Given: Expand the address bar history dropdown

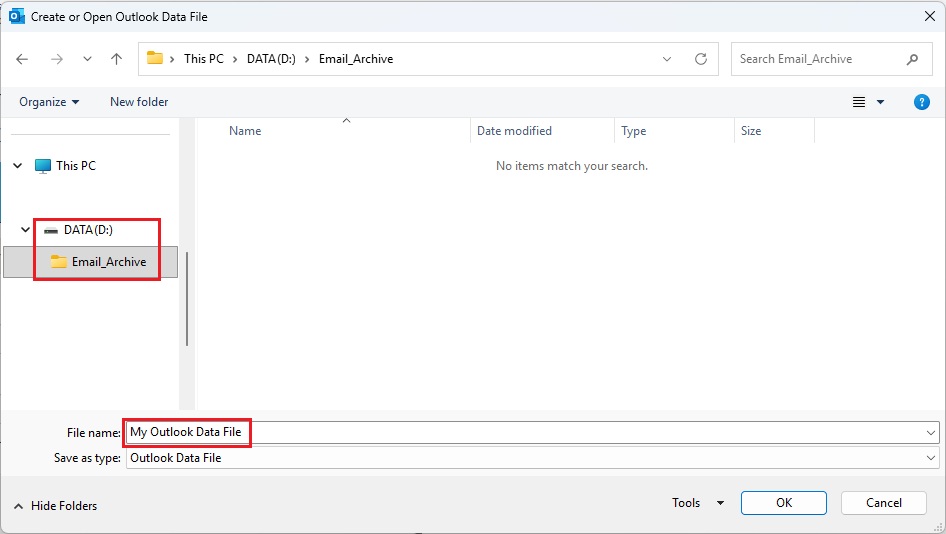Looking at the screenshot, I should [667, 59].
